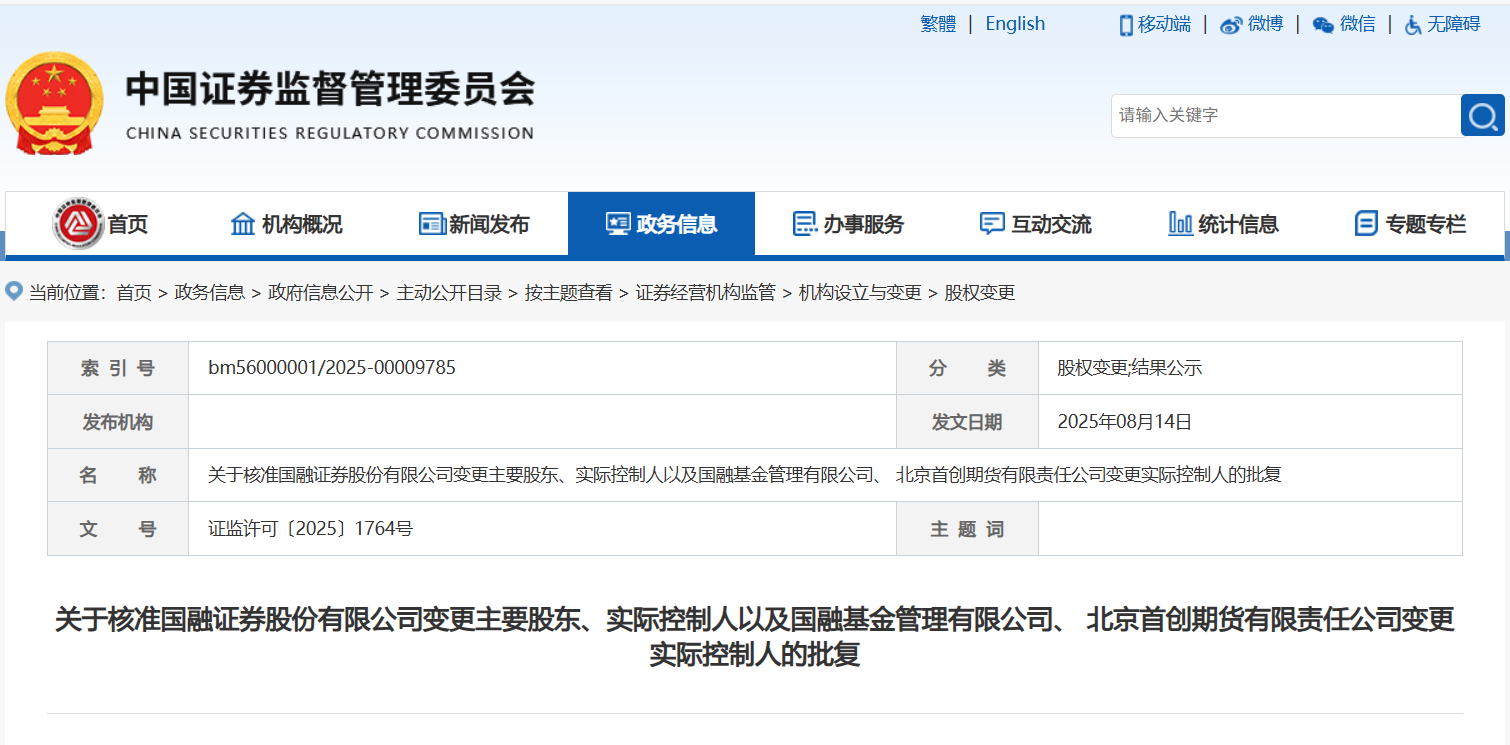
Task: Switch to 繁體 traditional Chinese version
Action: (937, 24)
